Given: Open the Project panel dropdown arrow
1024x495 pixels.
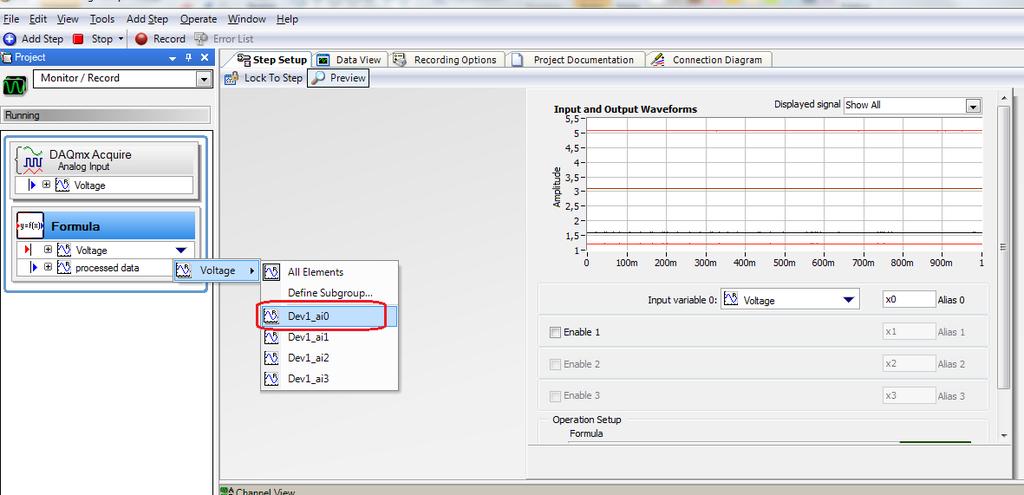Looking at the screenshot, I should coord(173,58).
